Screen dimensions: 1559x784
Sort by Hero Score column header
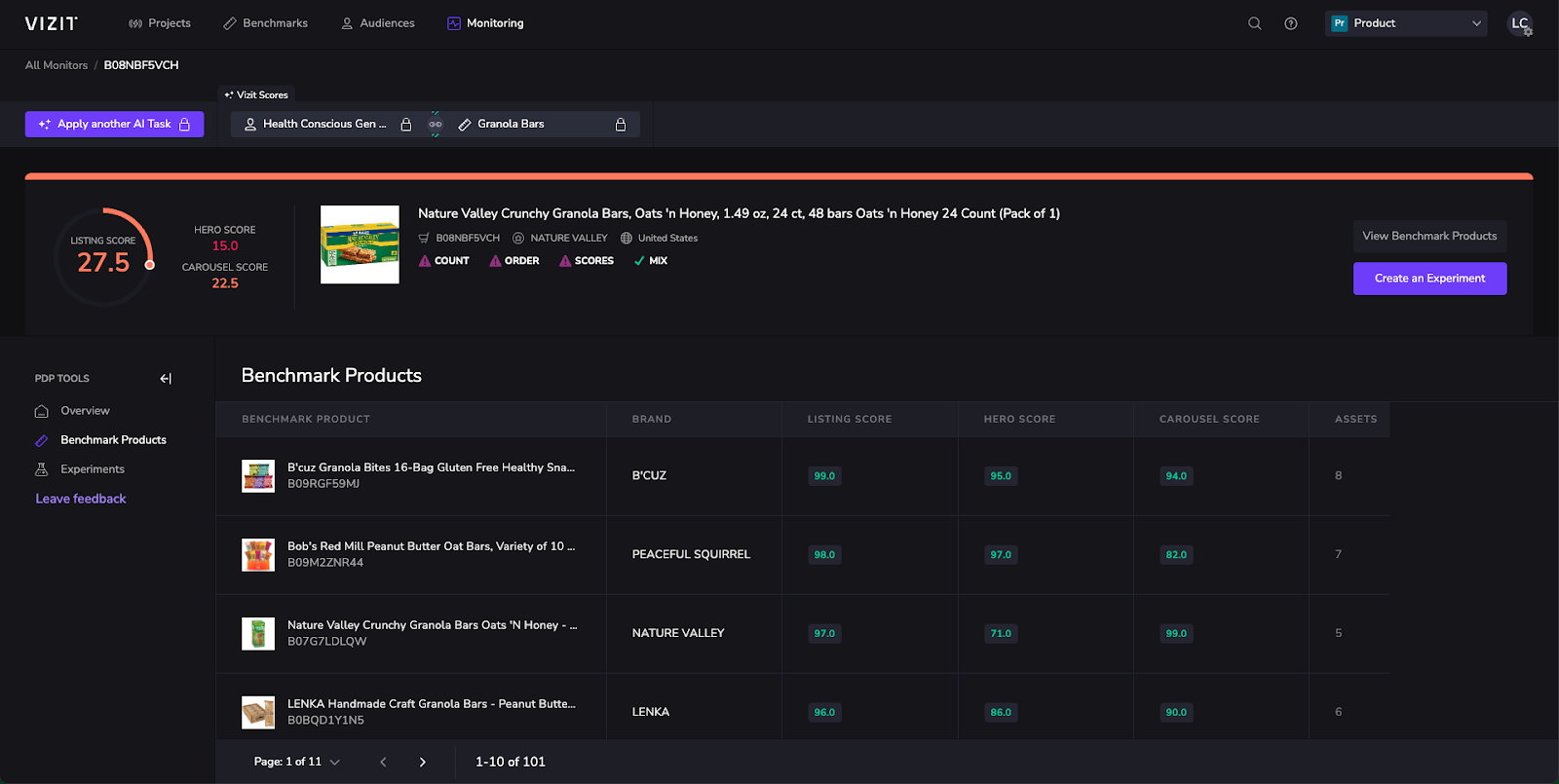point(1019,419)
